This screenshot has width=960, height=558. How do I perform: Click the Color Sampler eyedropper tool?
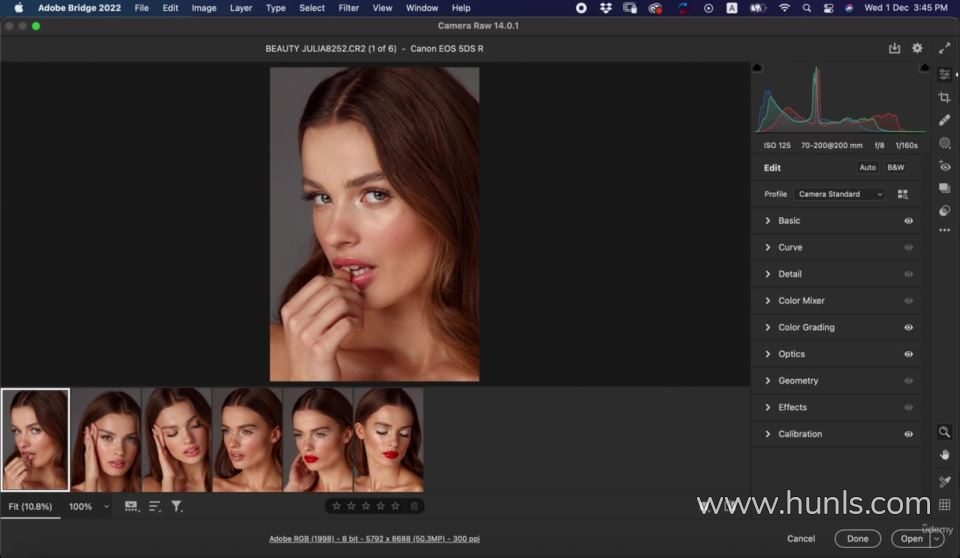click(x=944, y=481)
